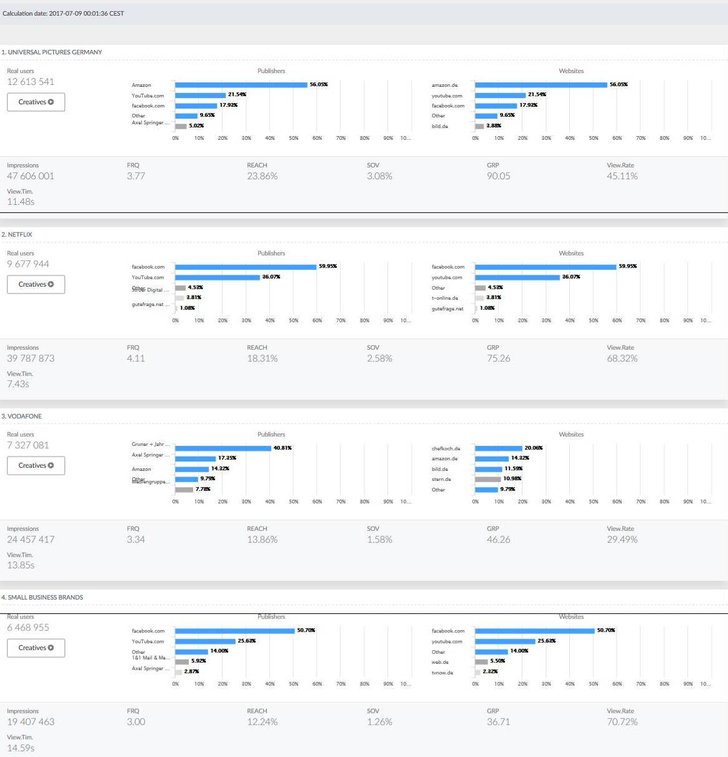Select real users value 7 327 081

pos(28,445)
